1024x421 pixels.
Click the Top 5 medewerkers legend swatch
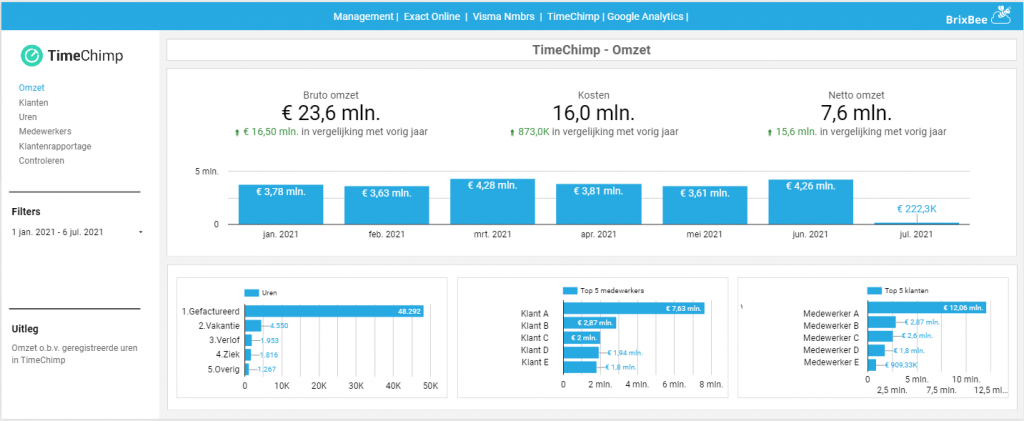(569, 290)
